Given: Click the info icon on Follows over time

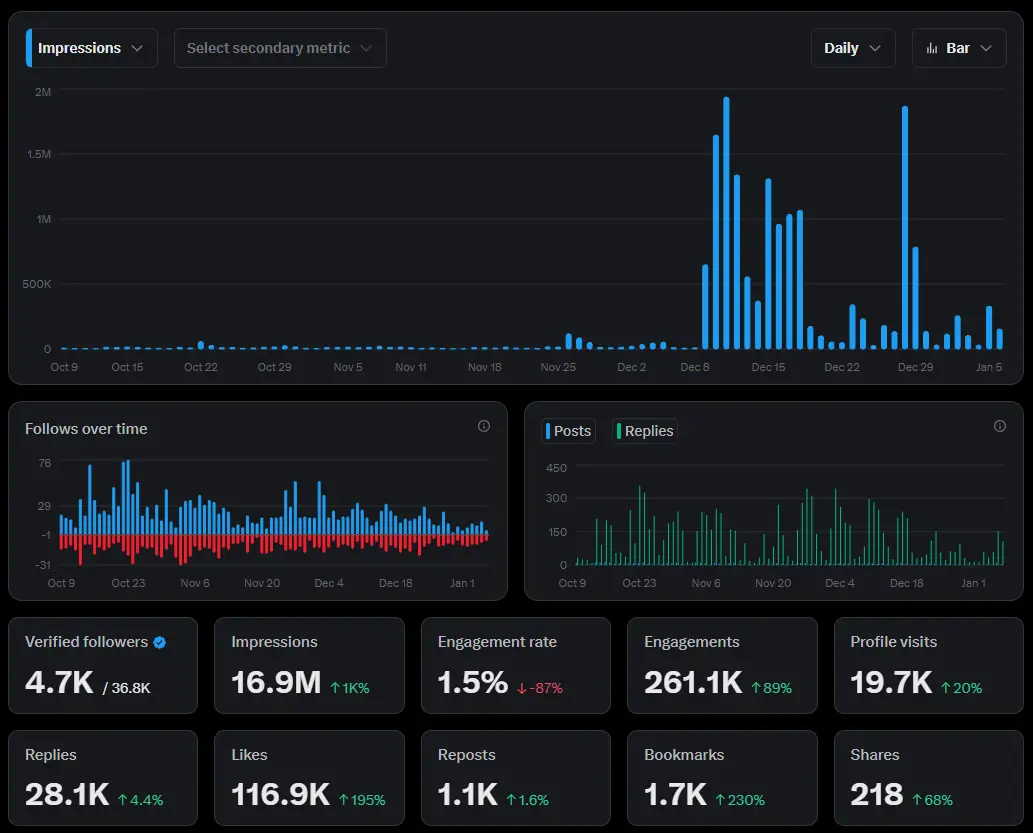Looking at the screenshot, I should [484, 426].
